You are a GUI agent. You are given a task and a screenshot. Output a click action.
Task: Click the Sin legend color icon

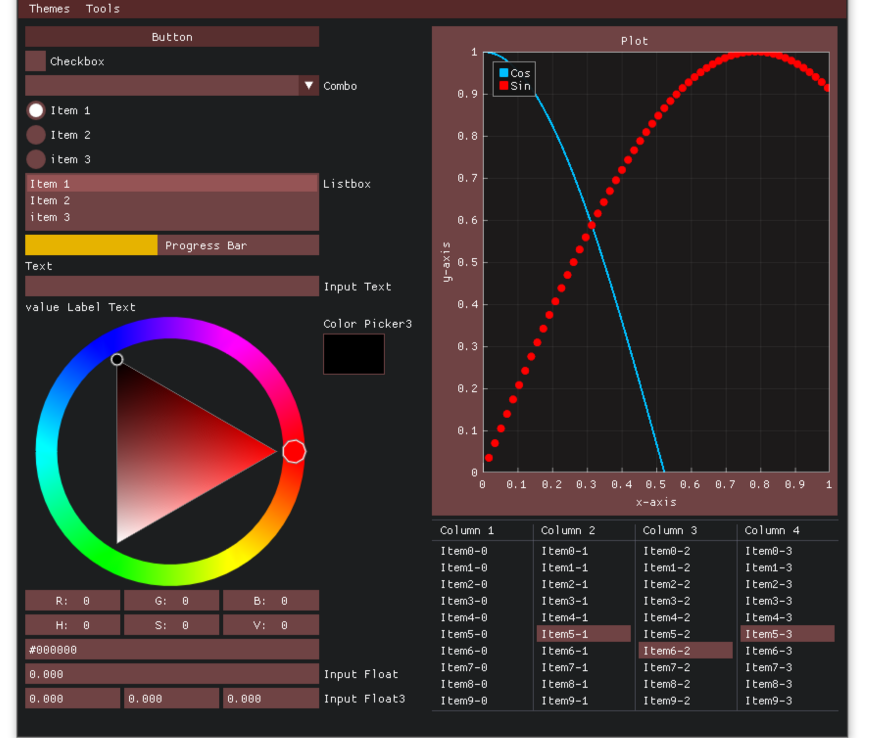point(504,86)
